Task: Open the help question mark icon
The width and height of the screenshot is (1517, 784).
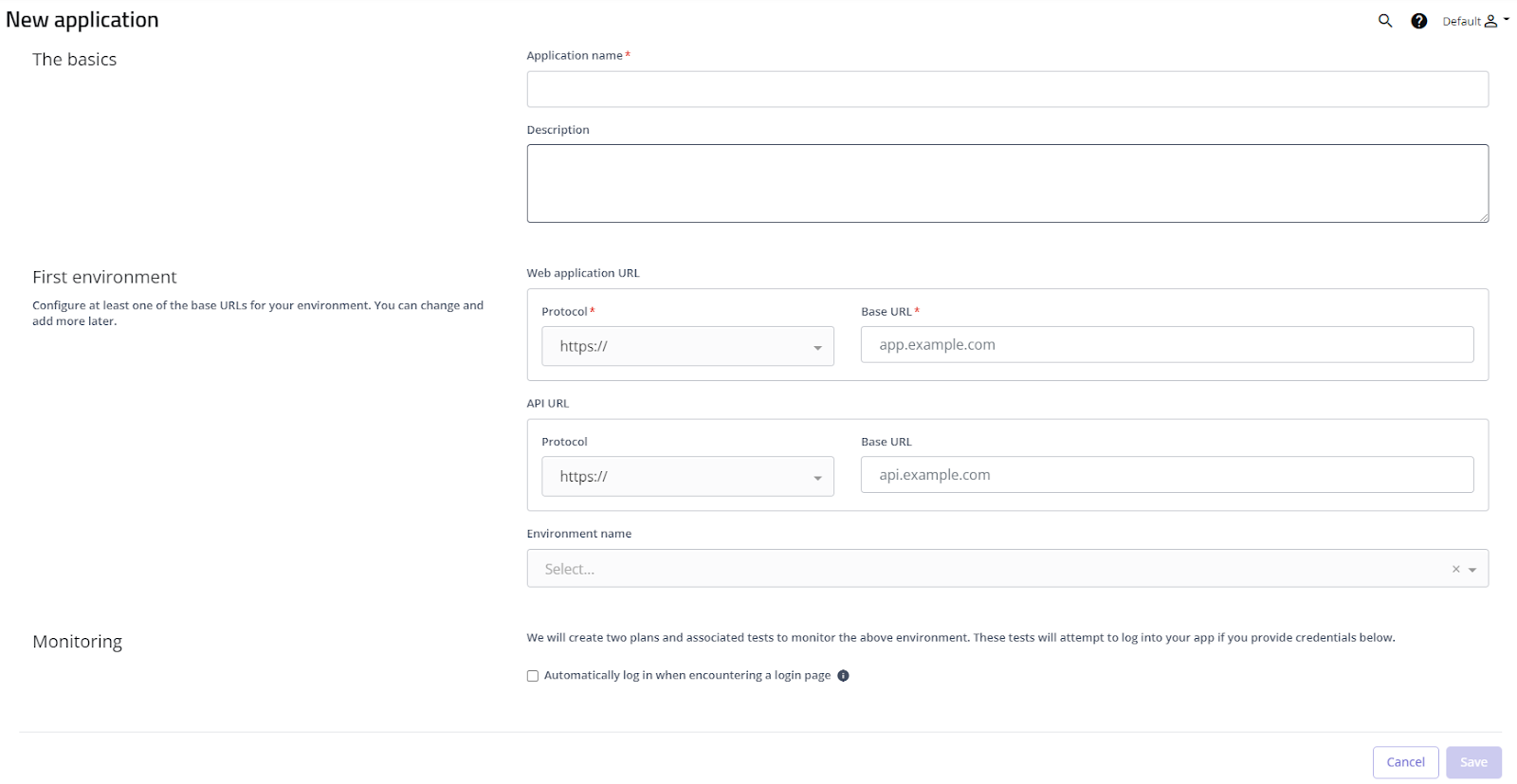Action: click(1418, 21)
